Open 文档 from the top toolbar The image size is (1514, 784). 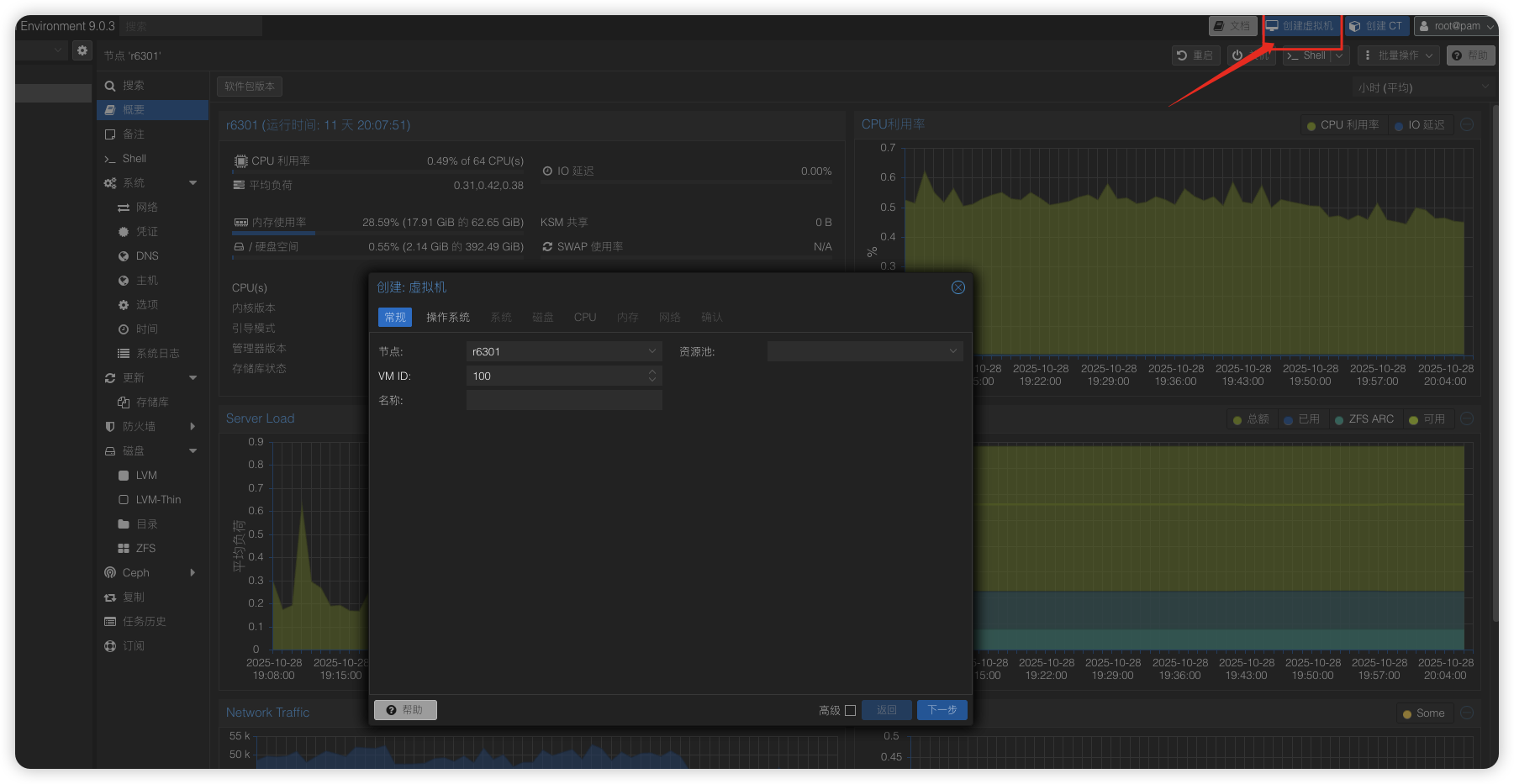point(1232,26)
